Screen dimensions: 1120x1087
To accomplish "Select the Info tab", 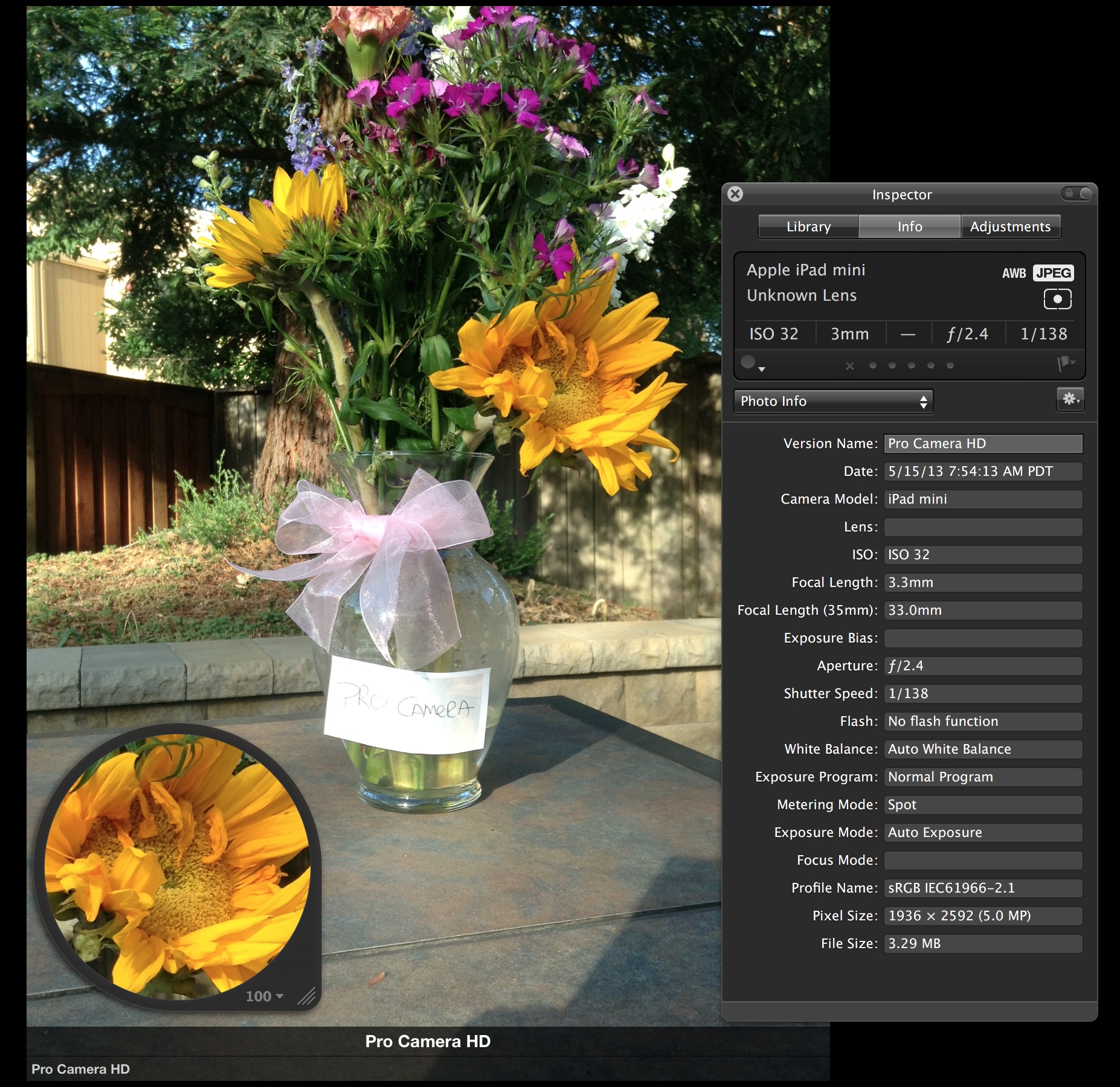I will click(909, 227).
